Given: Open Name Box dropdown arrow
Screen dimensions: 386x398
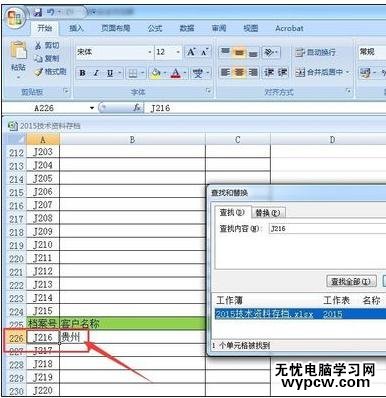Looking at the screenshot, I should coord(92,108).
